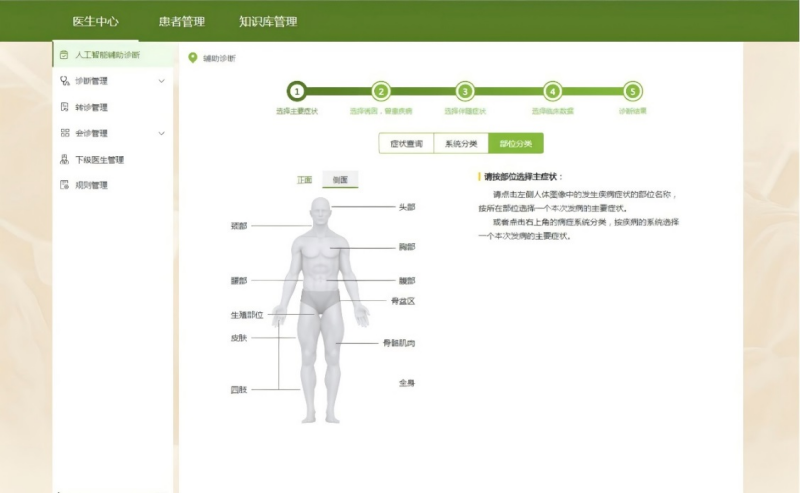Click step 3 circle 选择伴随症状

465,92
